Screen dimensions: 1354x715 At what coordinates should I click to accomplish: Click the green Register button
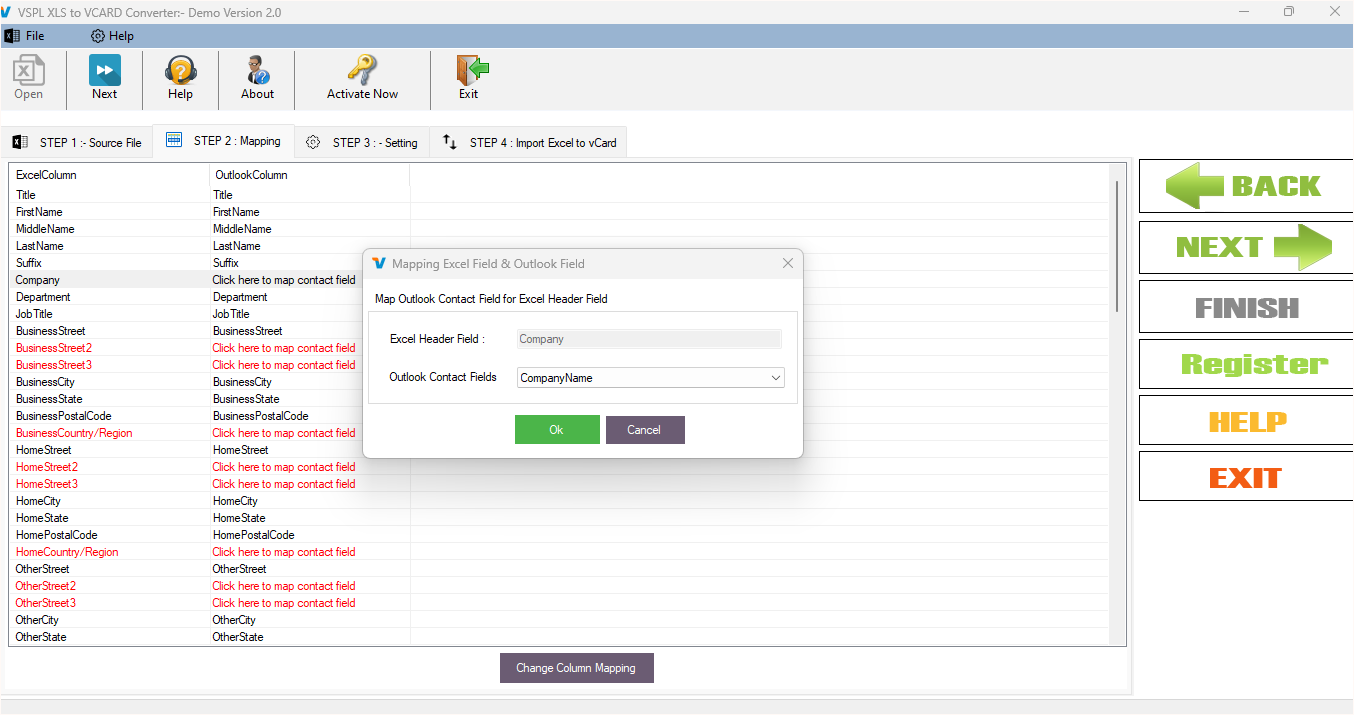click(1245, 364)
